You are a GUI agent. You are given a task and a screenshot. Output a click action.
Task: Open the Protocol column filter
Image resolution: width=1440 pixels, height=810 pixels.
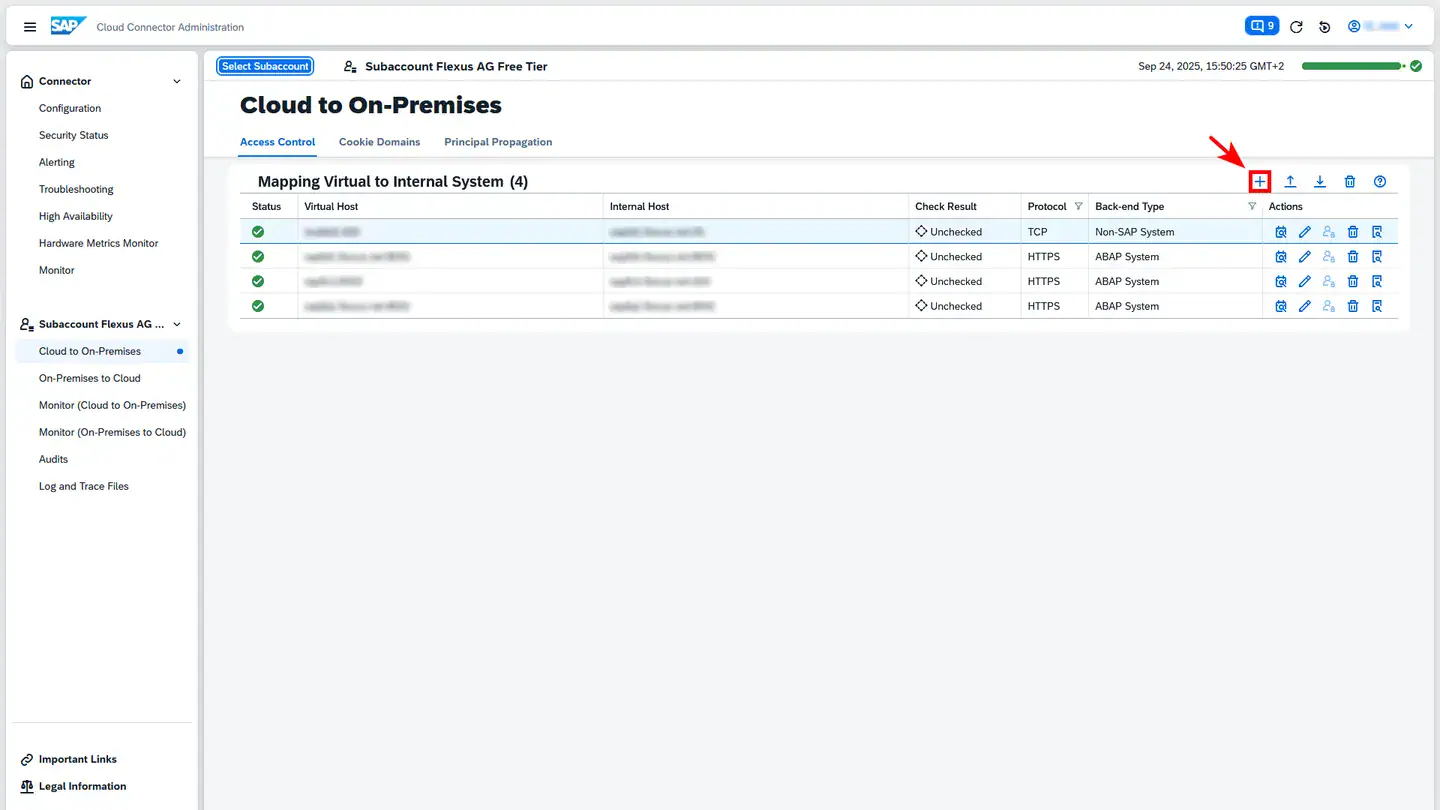pyautogui.click(x=1078, y=206)
